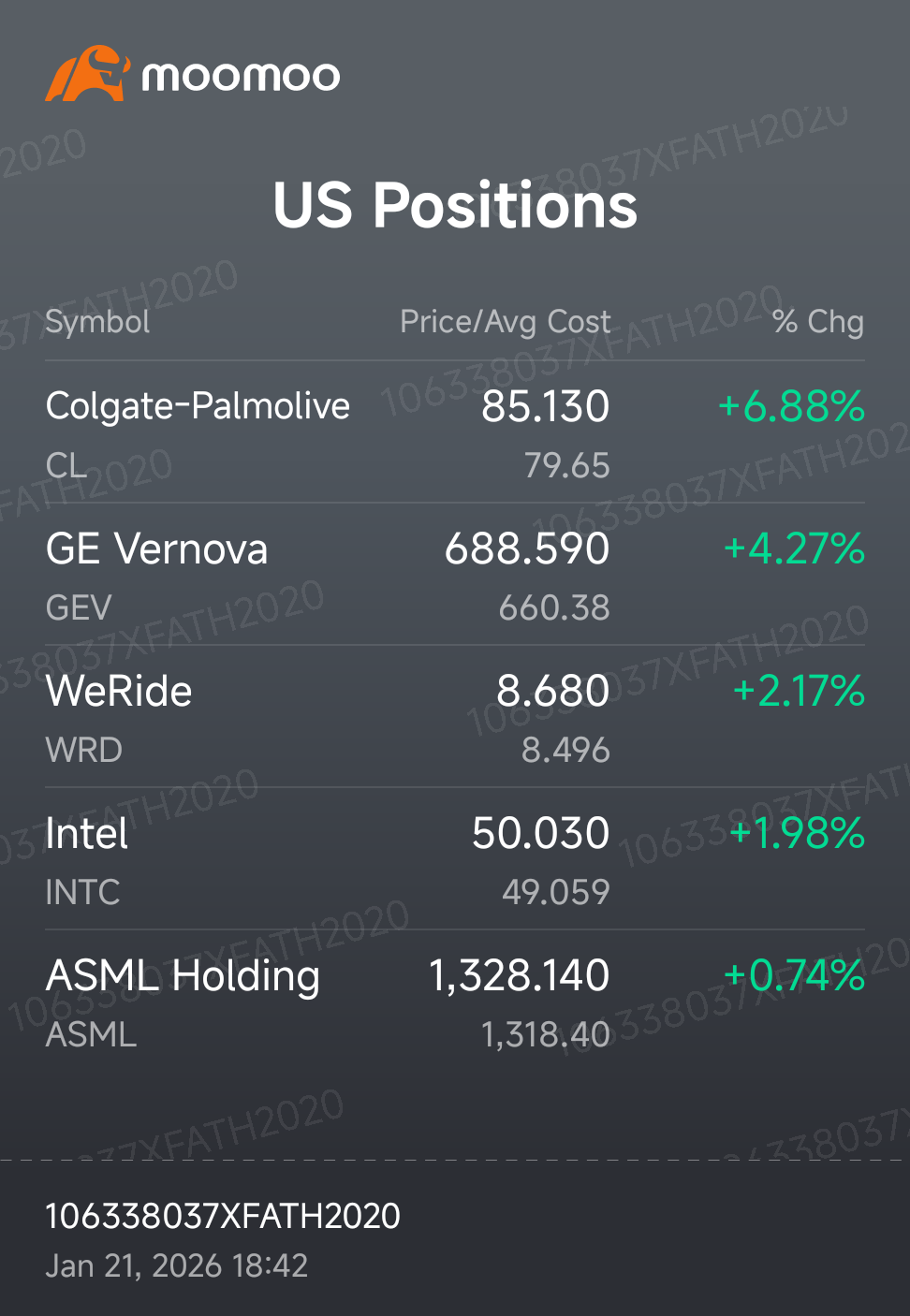The width and height of the screenshot is (910, 1316).
Task: Click the WRD ticker label
Action: pyautogui.click(x=83, y=750)
